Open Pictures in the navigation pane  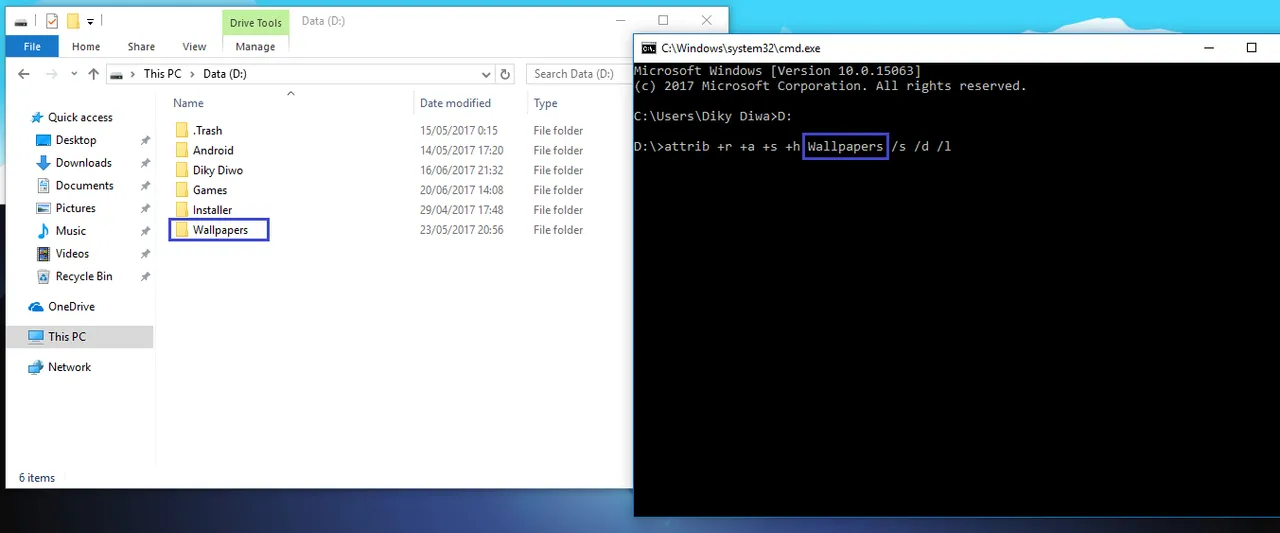(x=76, y=208)
